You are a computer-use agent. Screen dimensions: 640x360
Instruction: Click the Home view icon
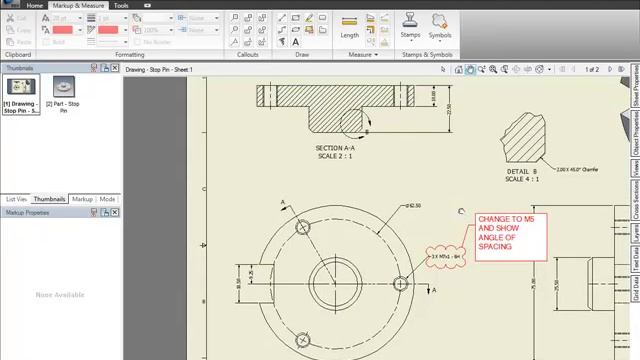click(x=459, y=69)
